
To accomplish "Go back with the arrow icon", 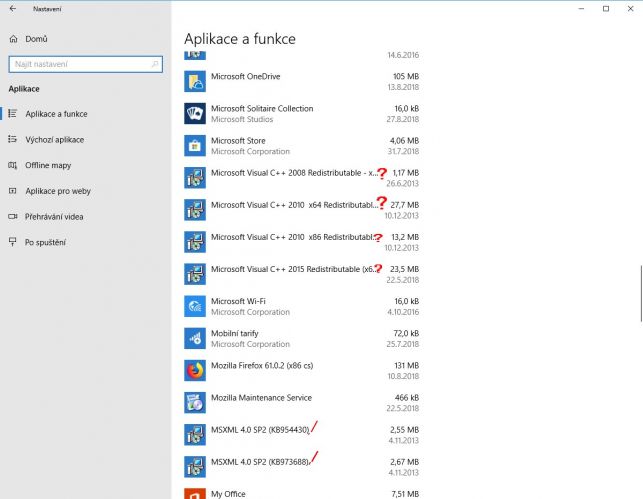I will (13, 9).
